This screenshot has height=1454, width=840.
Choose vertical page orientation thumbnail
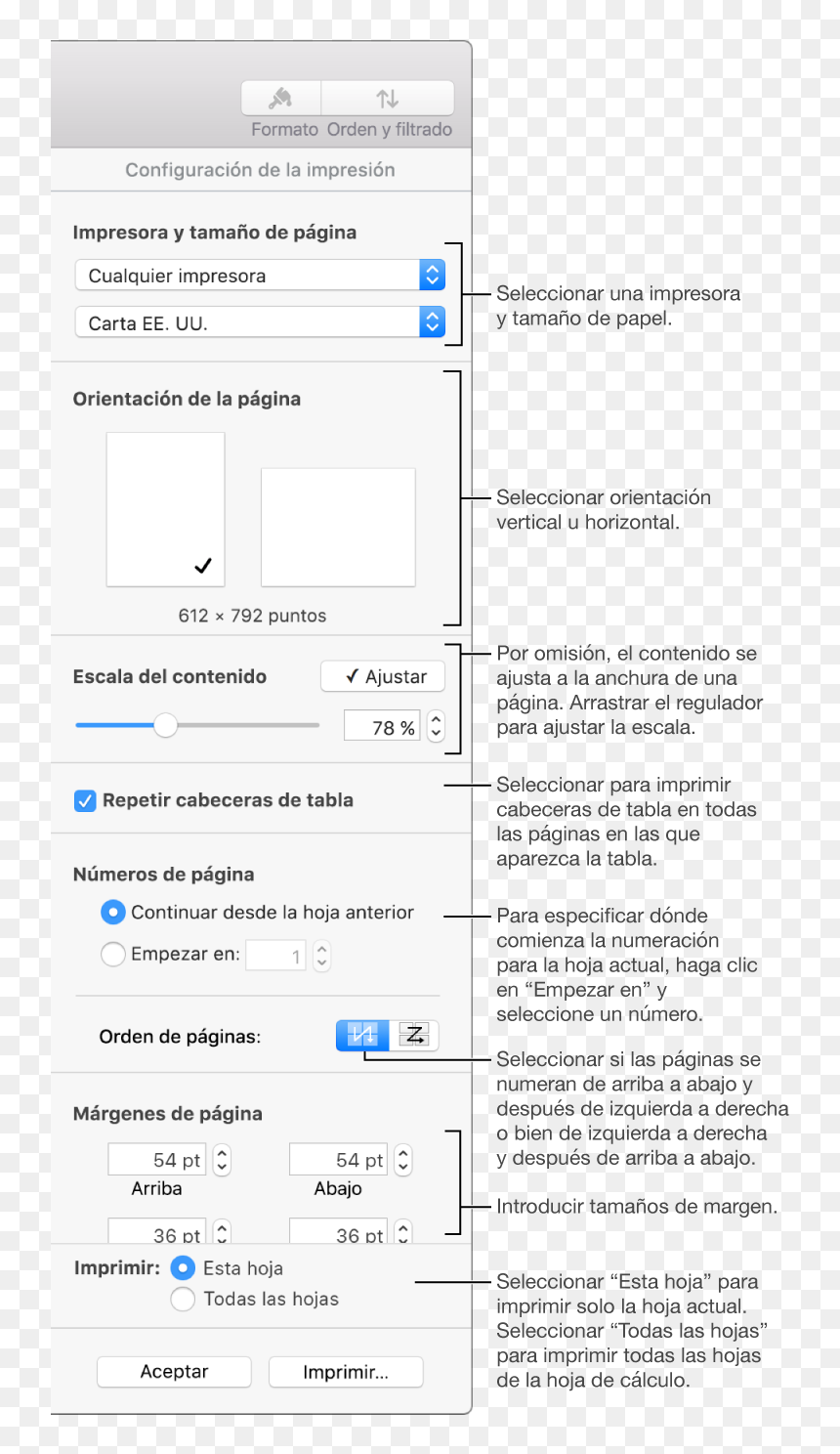(x=165, y=509)
